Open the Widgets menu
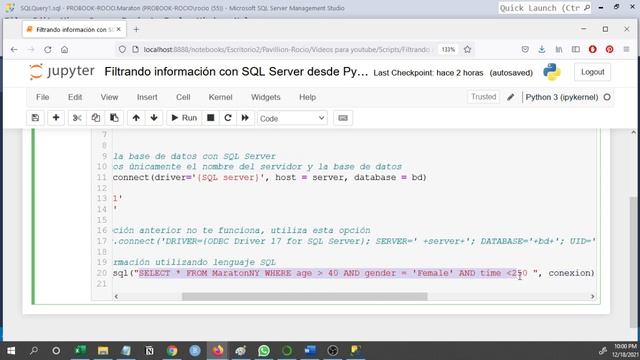Screen dimensions: 640x360 tap(266, 97)
